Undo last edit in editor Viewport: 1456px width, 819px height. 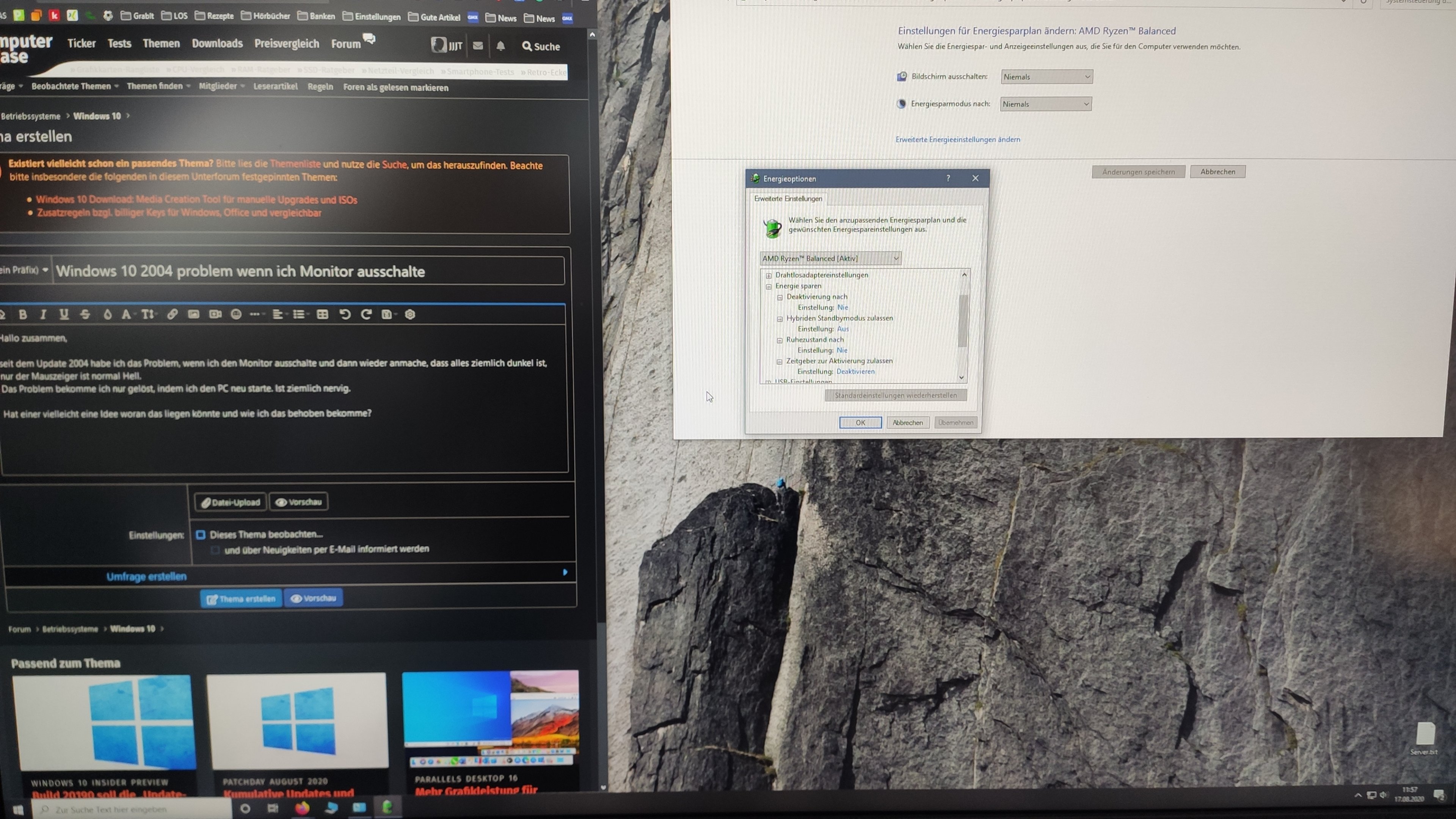point(345,314)
